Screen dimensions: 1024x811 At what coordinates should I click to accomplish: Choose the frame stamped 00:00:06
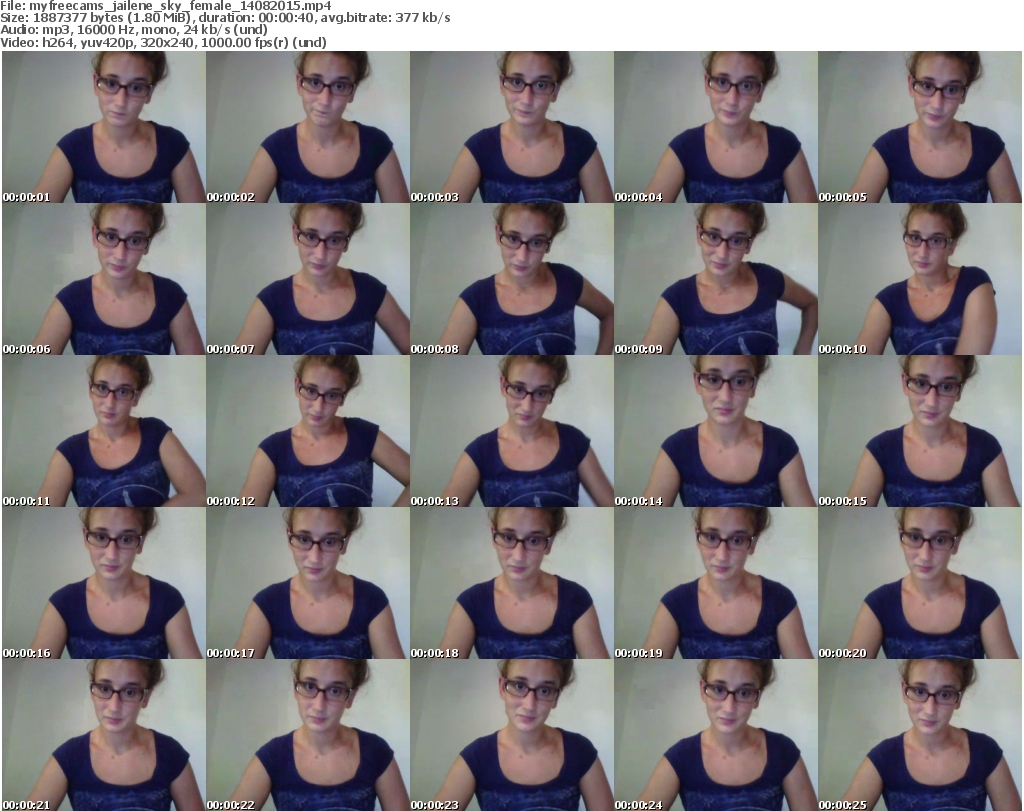(x=104, y=279)
